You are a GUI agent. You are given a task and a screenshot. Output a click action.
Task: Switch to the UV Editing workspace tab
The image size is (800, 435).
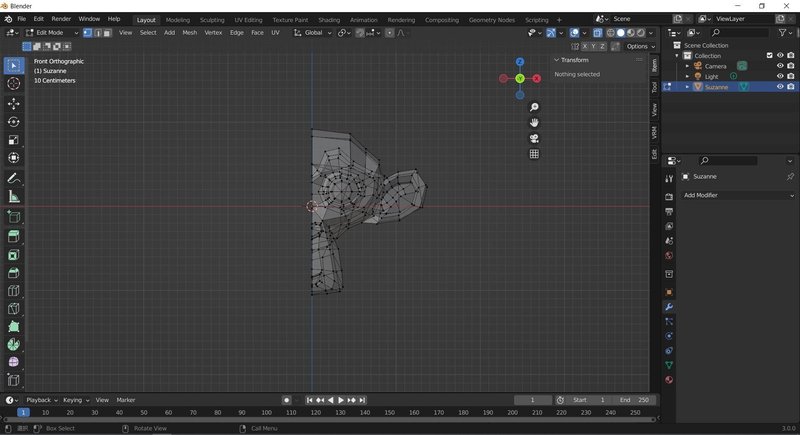pyautogui.click(x=248, y=20)
